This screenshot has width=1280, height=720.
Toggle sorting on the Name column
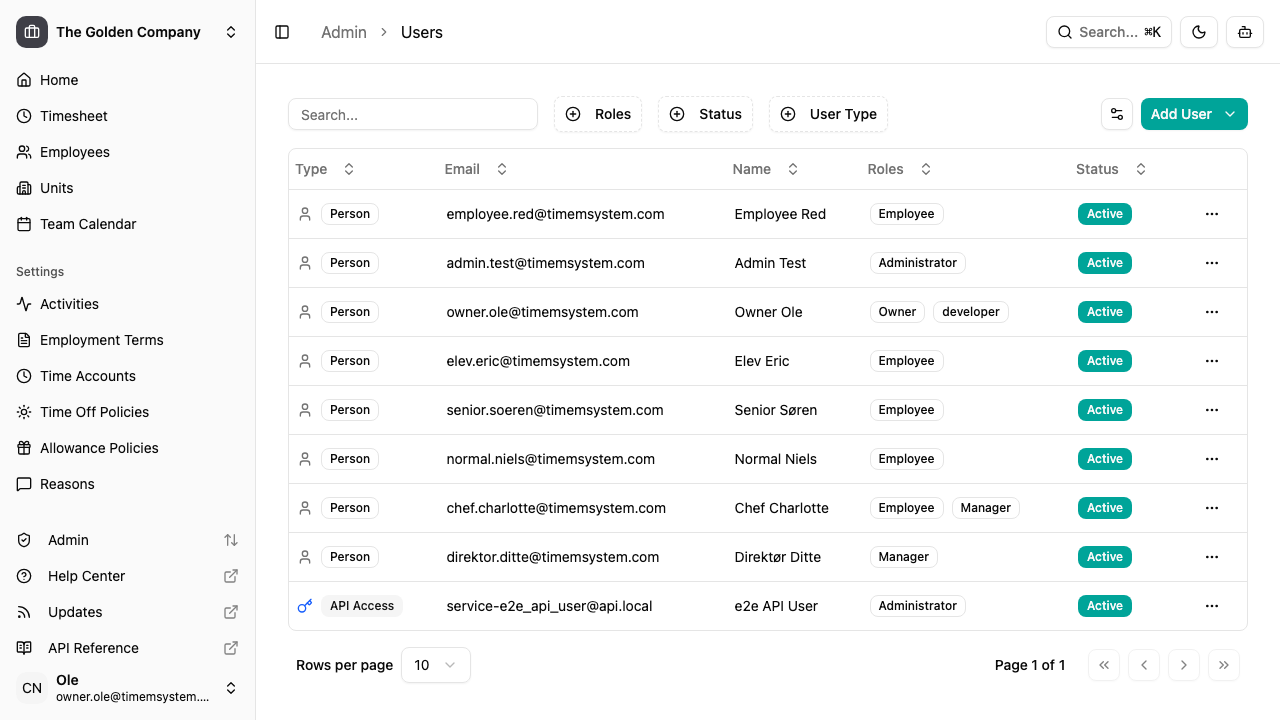(x=793, y=169)
